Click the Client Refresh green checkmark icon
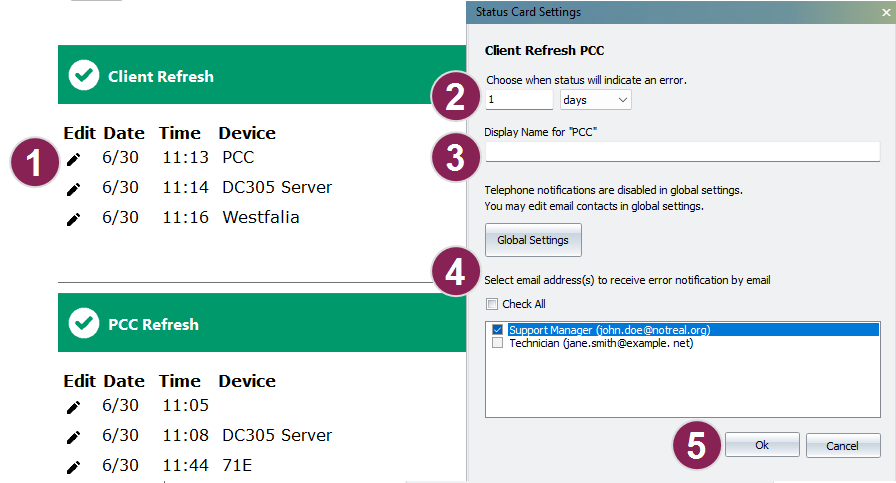 click(x=84, y=75)
